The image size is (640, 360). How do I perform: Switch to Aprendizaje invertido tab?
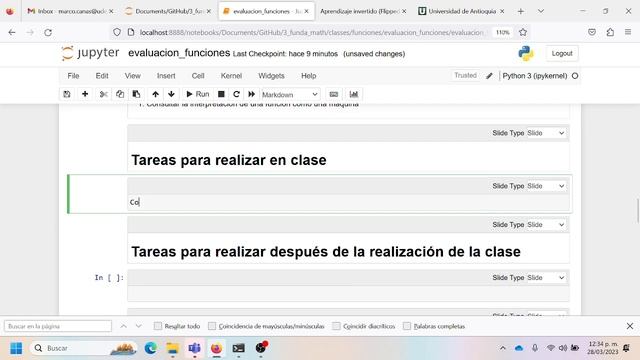tap(363, 11)
